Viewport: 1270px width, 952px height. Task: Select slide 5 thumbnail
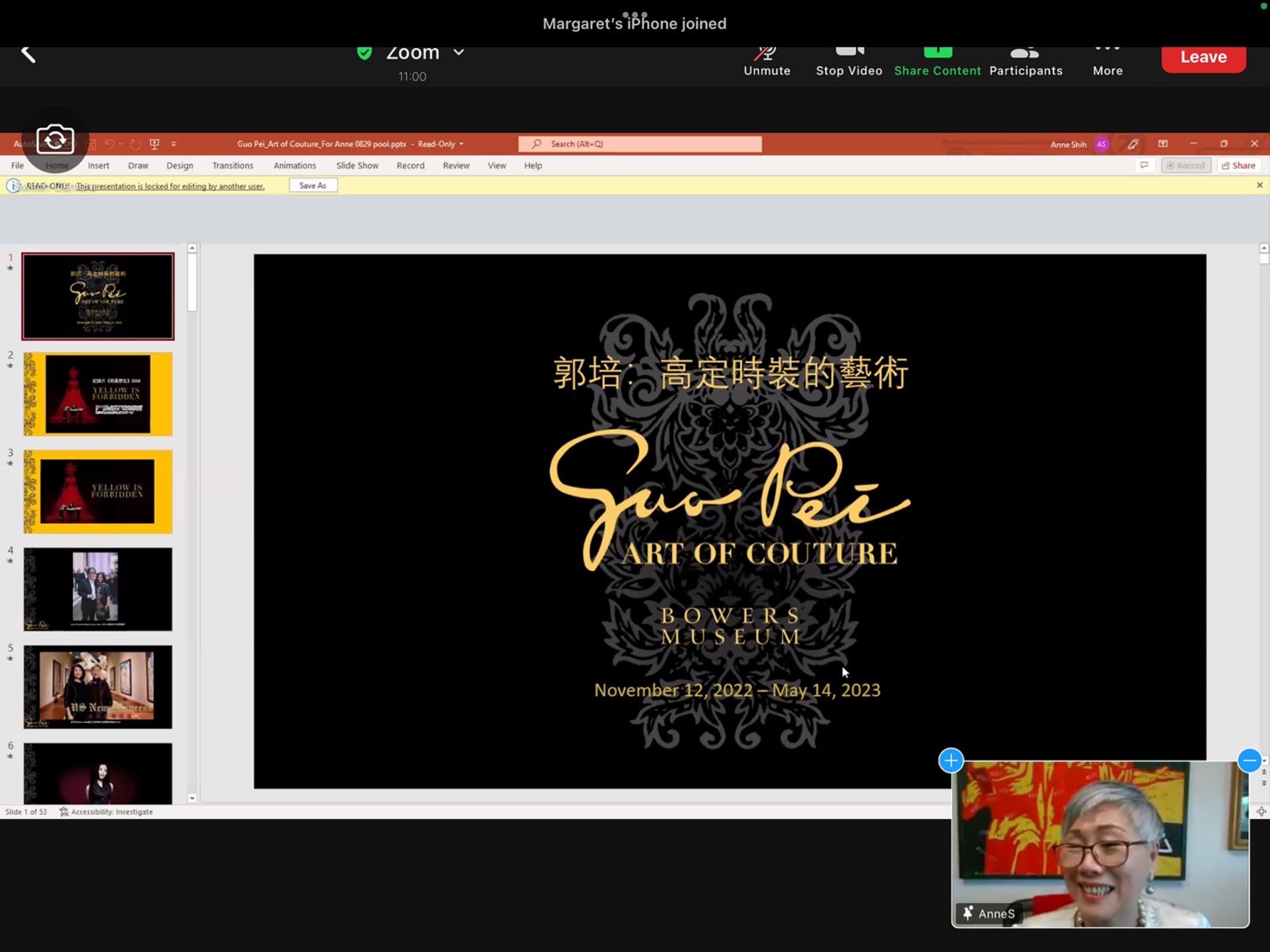click(x=98, y=686)
